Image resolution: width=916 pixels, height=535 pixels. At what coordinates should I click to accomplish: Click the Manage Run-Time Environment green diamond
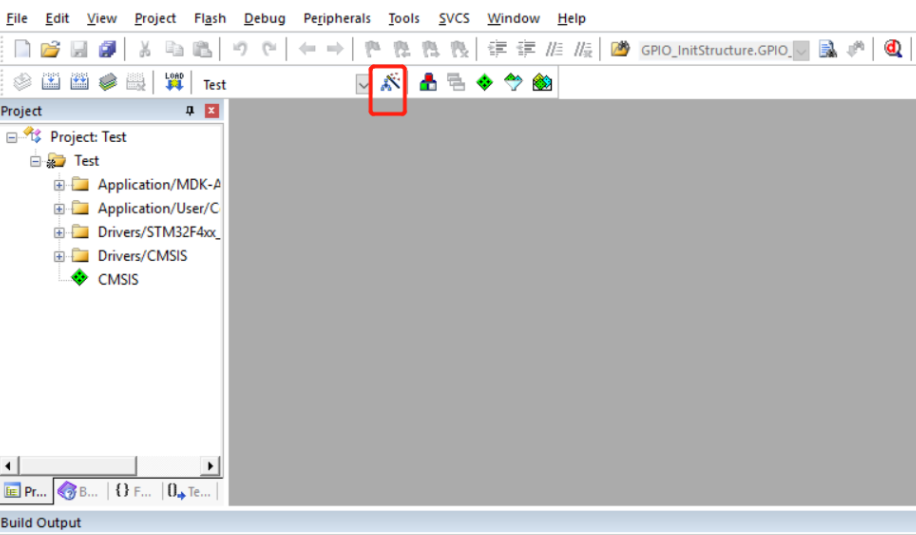(484, 82)
